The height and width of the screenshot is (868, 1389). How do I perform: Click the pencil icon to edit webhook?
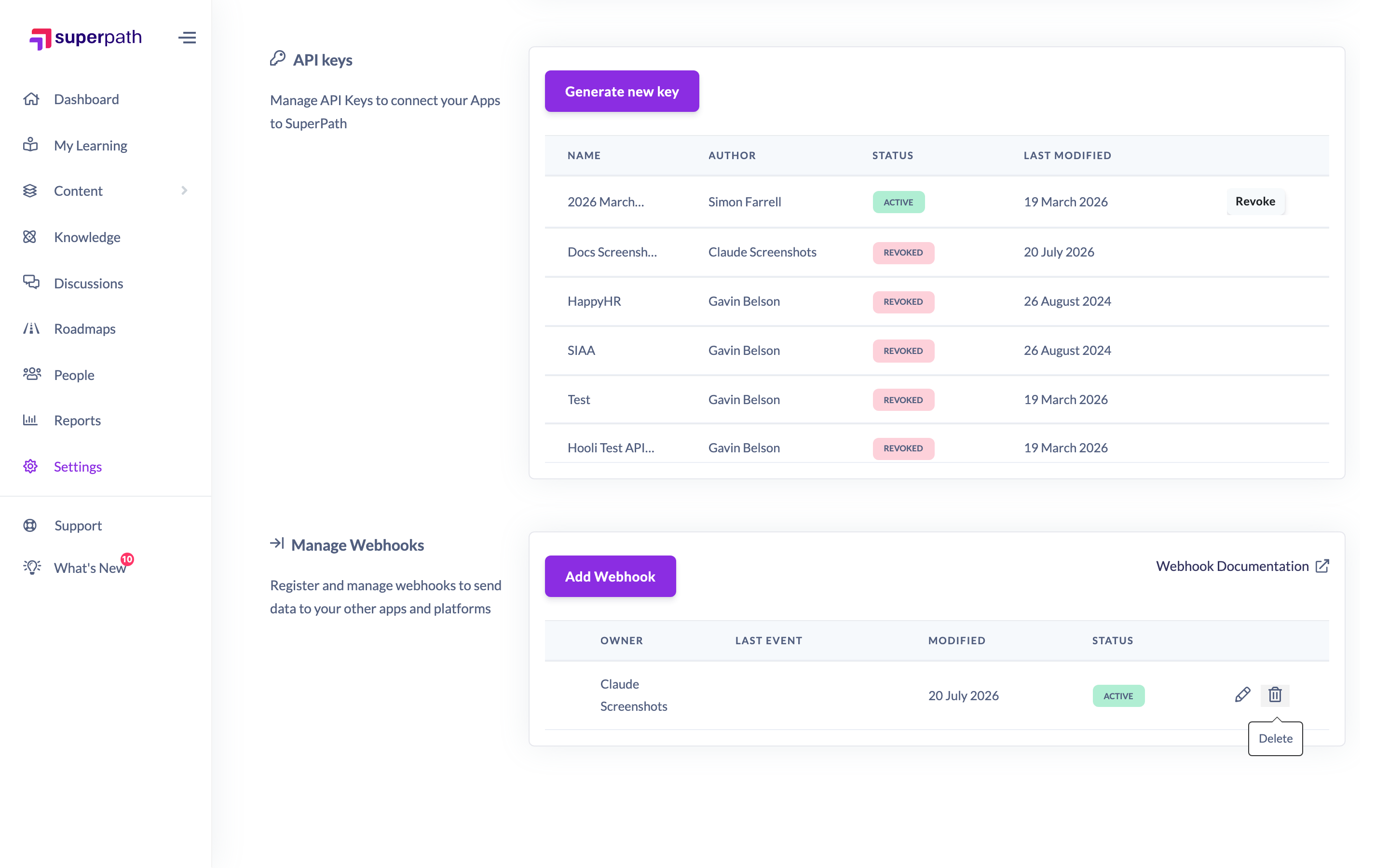click(1242, 694)
